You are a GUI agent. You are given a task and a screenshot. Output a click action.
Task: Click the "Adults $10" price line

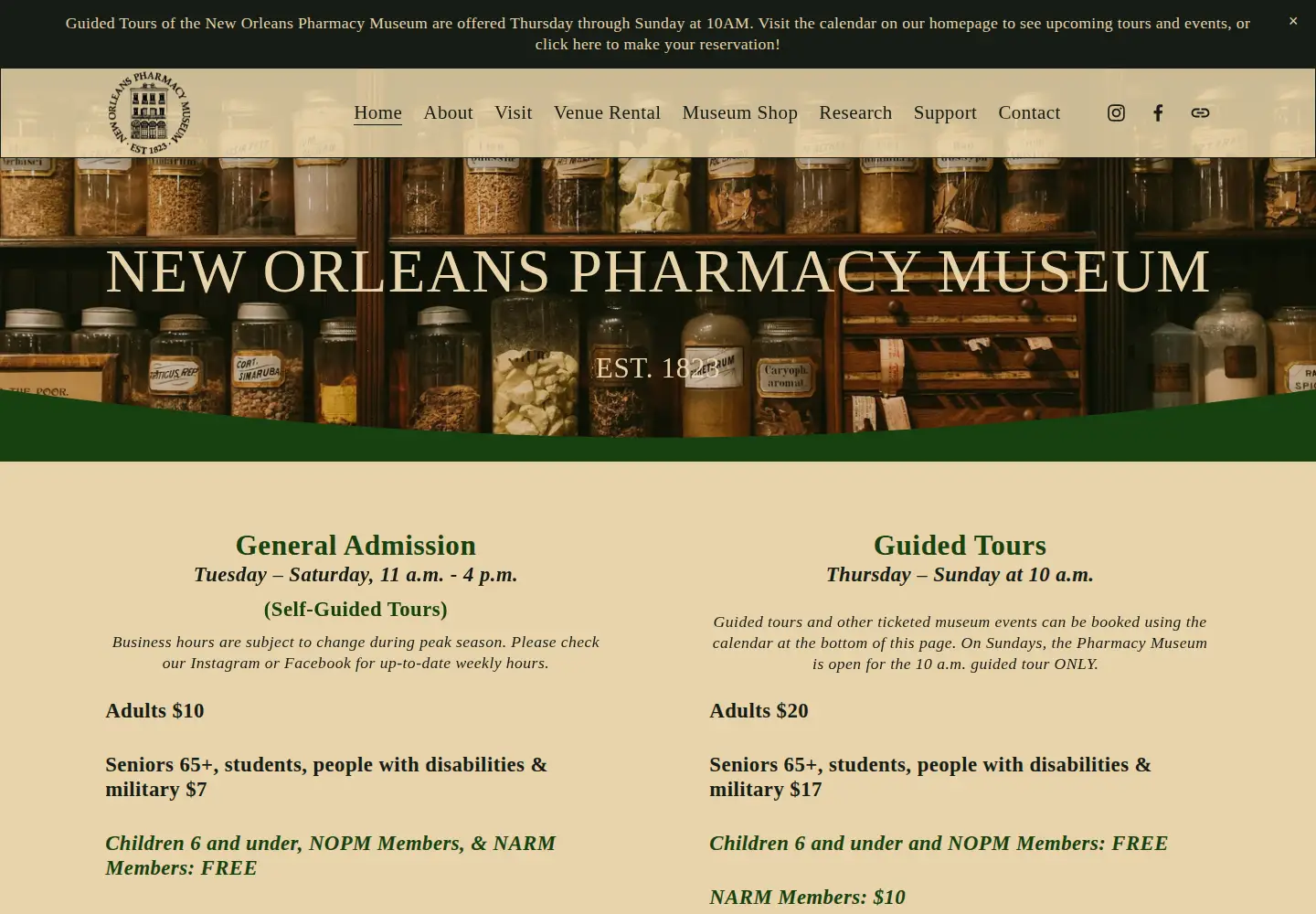(x=154, y=710)
